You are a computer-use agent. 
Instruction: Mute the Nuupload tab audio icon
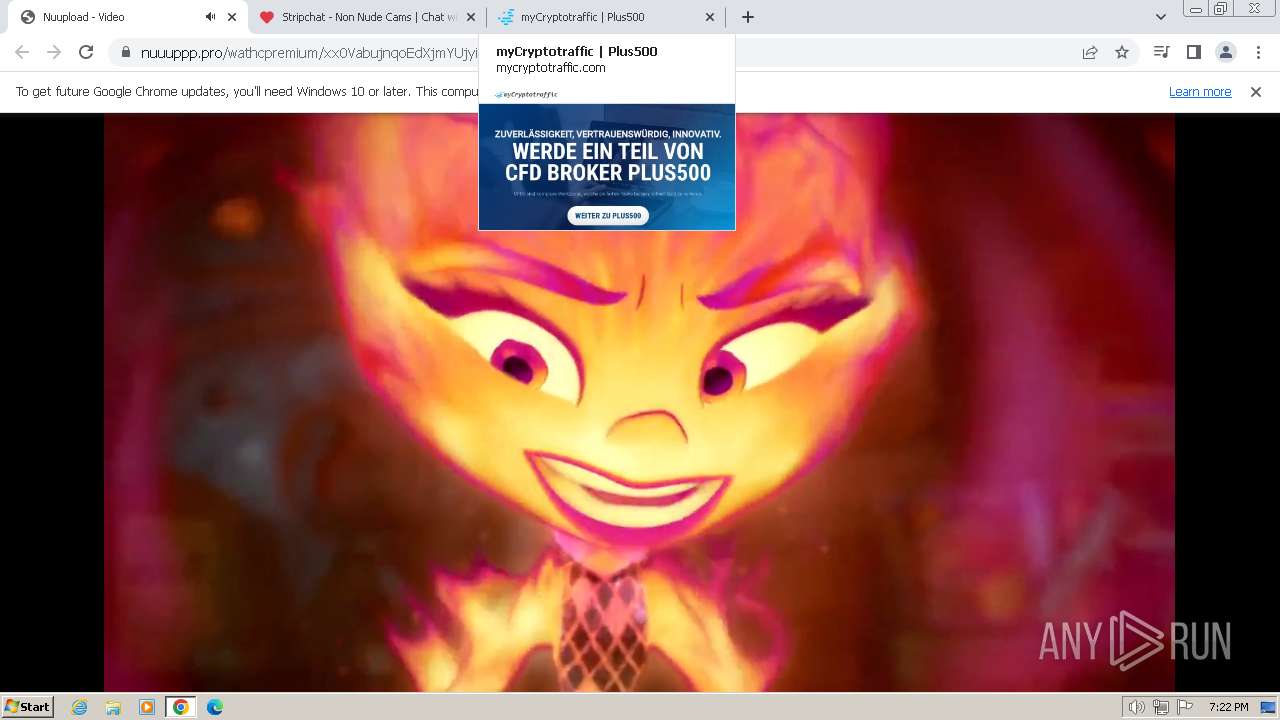coord(210,17)
